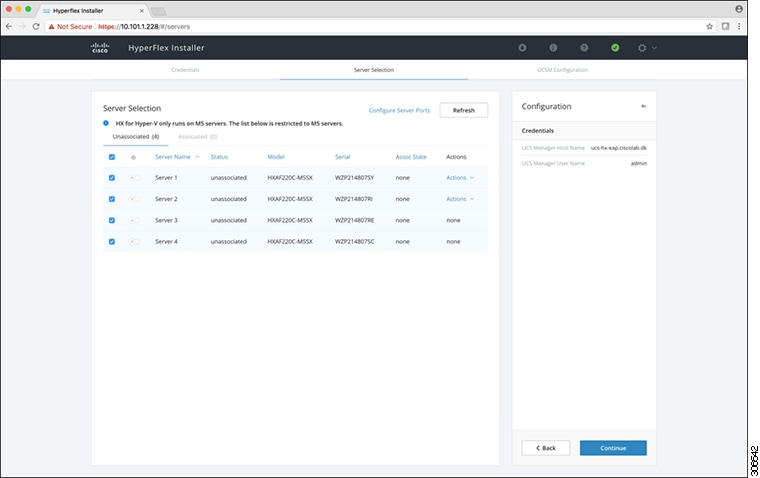Expand the settings gear dropdown menu

pos(647,47)
